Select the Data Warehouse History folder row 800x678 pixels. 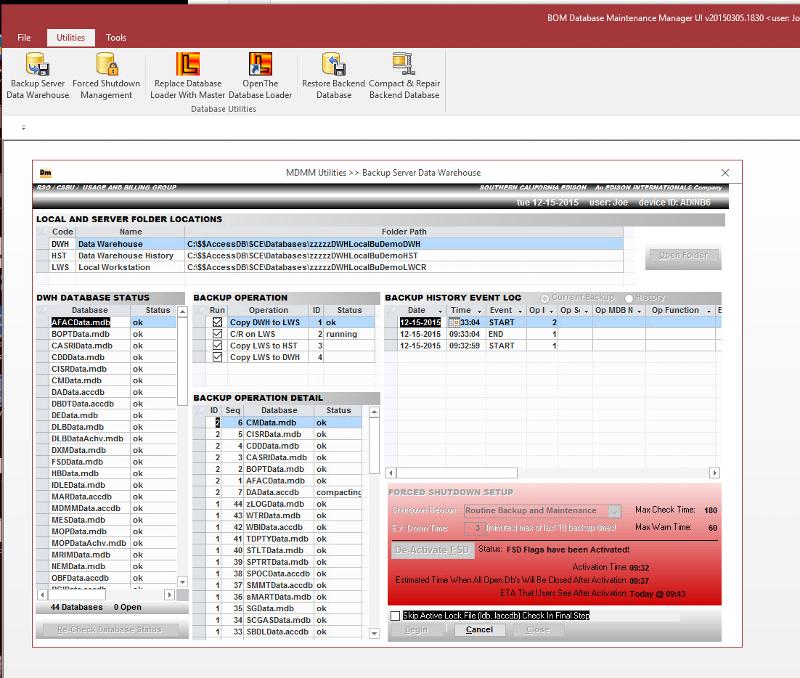(125, 256)
